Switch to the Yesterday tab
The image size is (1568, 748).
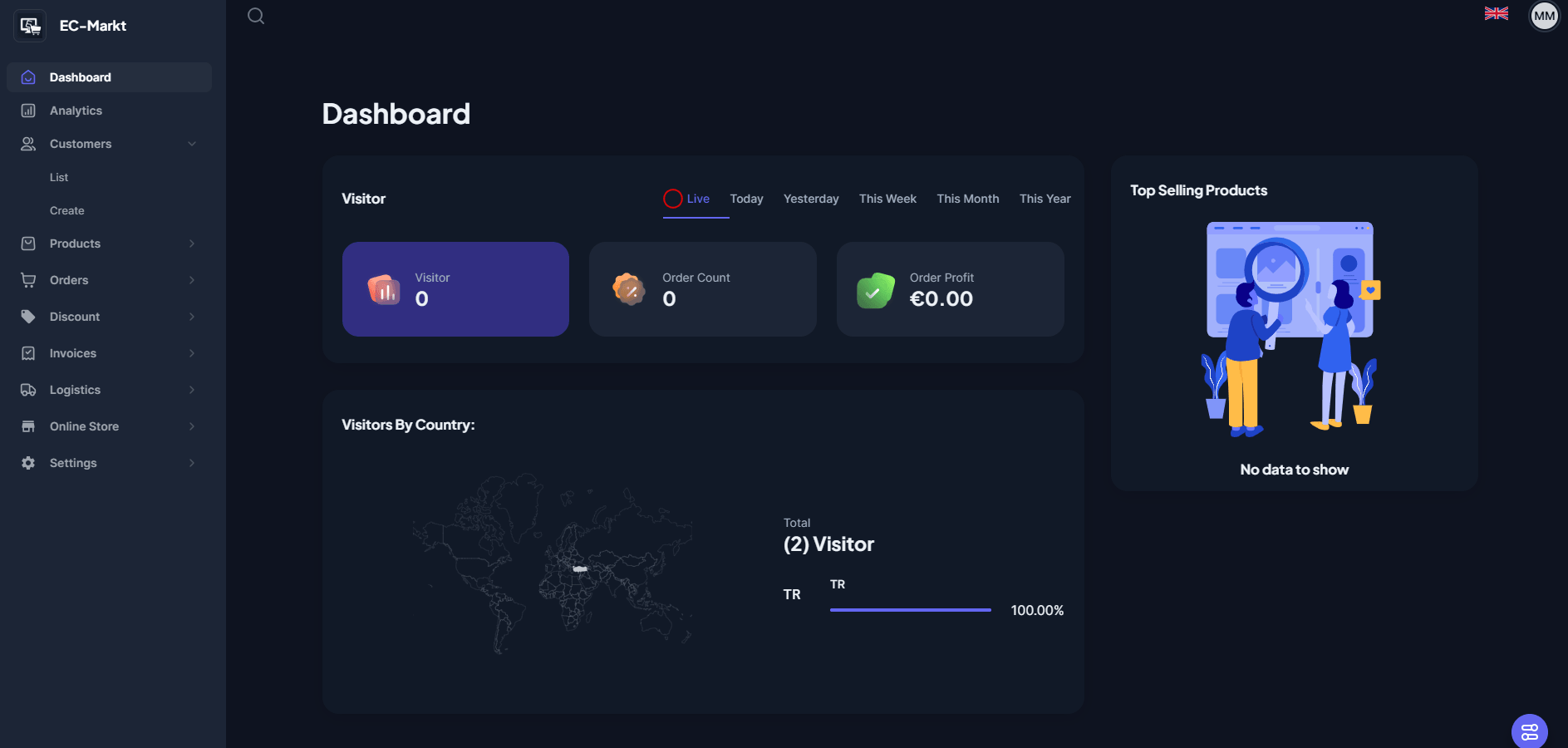tap(810, 199)
